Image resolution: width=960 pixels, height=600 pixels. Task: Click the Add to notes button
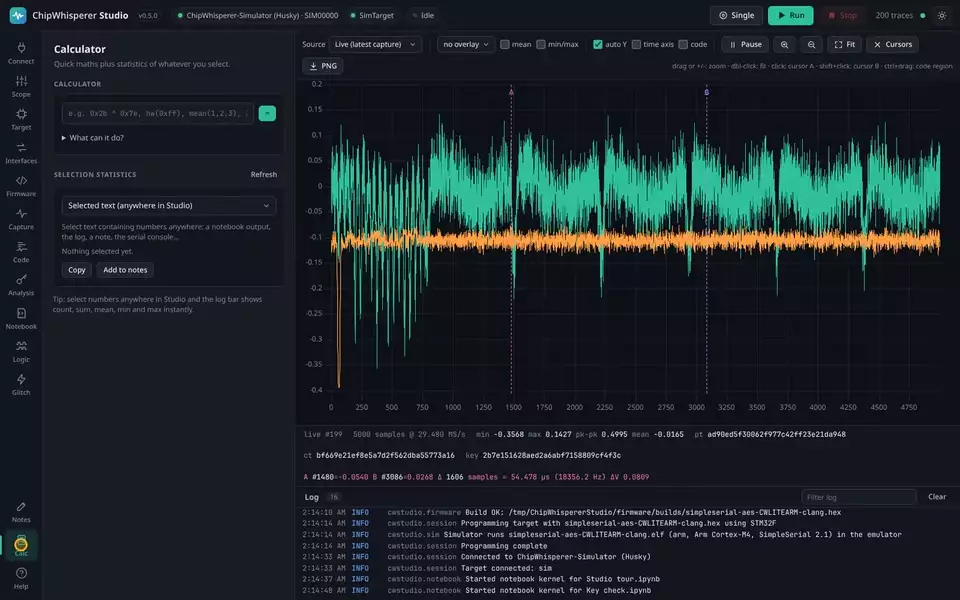[x=125, y=270]
